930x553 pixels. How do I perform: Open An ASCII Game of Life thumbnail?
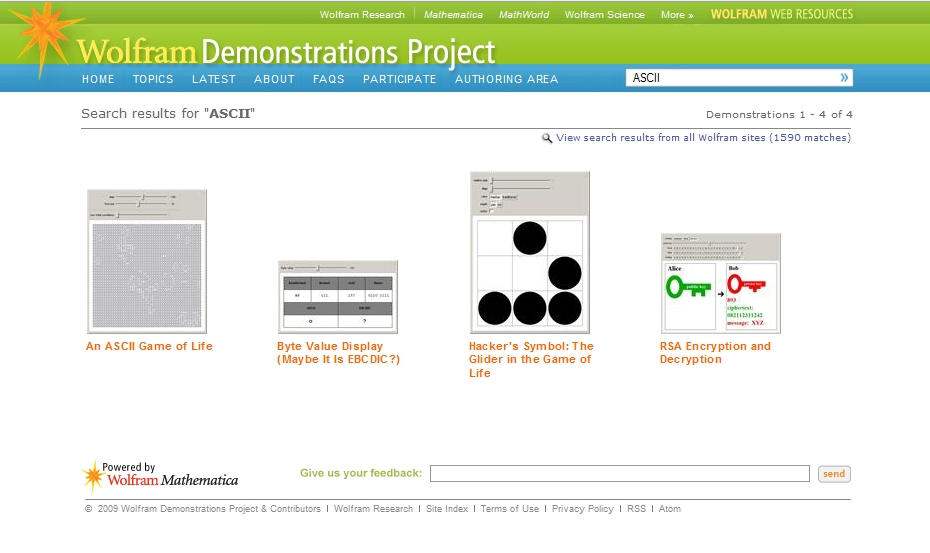tap(147, 261)
